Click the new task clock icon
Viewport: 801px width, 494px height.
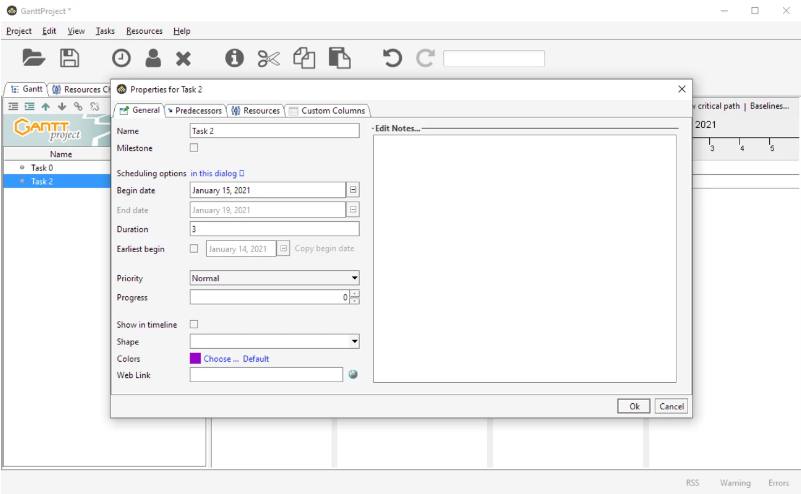pyautogui.click(x=120, y=59)
